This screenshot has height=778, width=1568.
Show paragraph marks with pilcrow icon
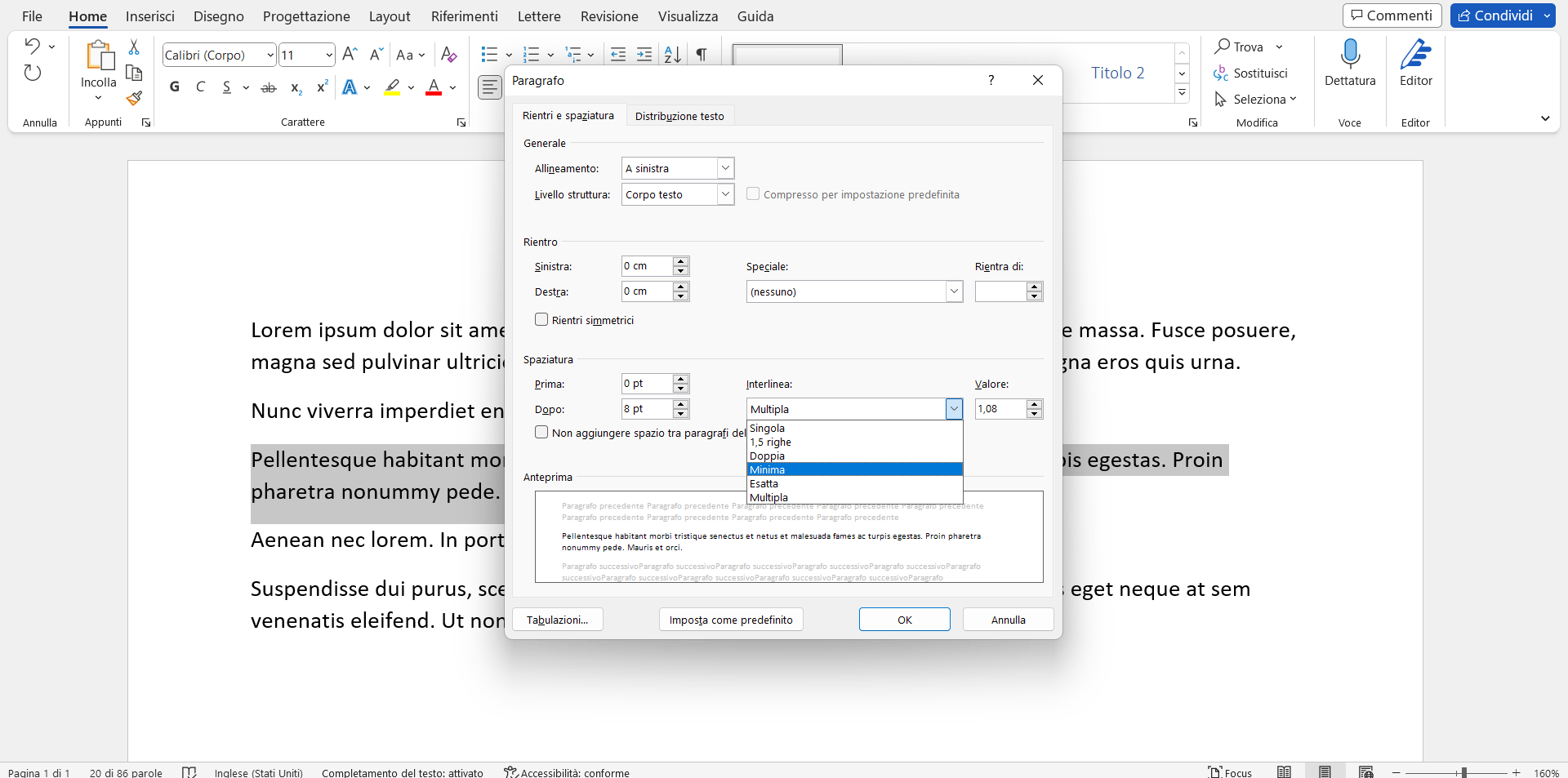tap(701, 55)
